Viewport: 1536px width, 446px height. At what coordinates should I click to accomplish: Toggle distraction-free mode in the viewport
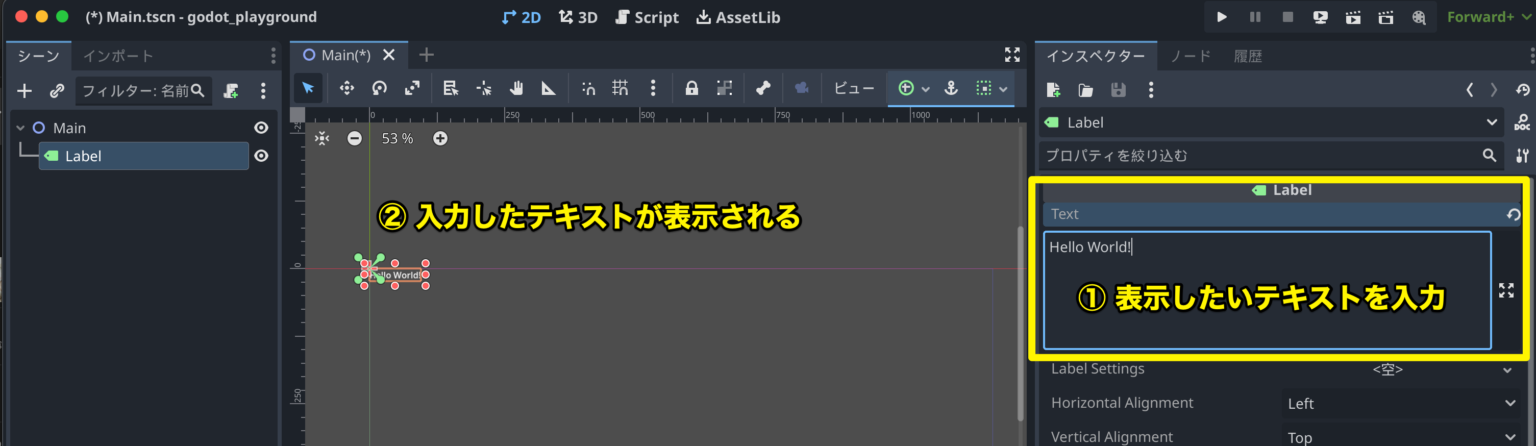1012,55
